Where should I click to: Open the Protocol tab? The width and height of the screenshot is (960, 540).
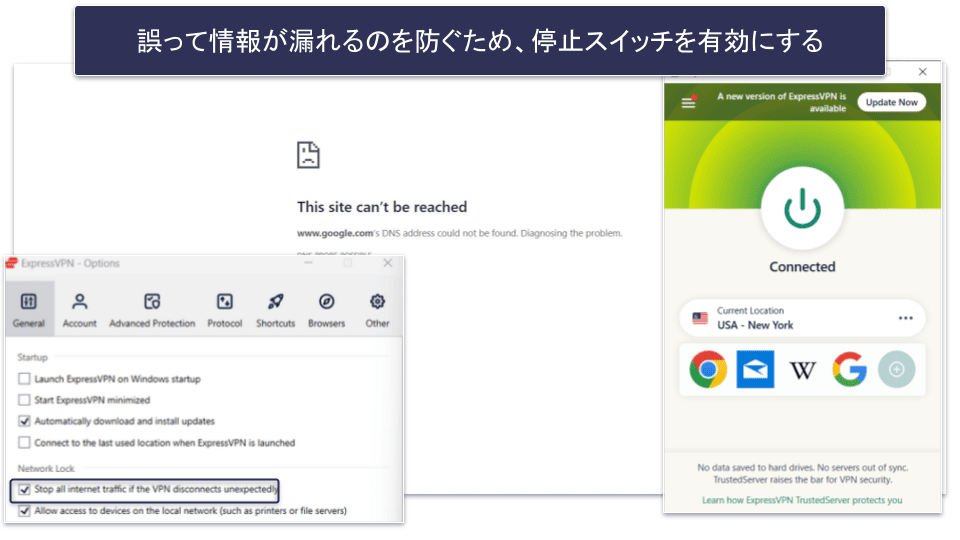[225, 309]
